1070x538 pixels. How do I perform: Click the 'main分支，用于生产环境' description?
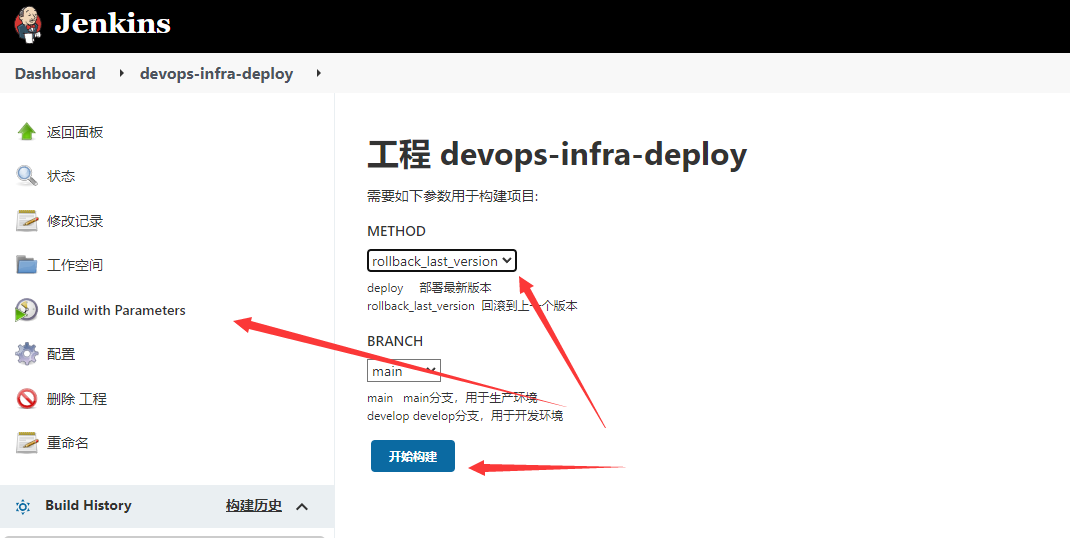tap(452, 398)
